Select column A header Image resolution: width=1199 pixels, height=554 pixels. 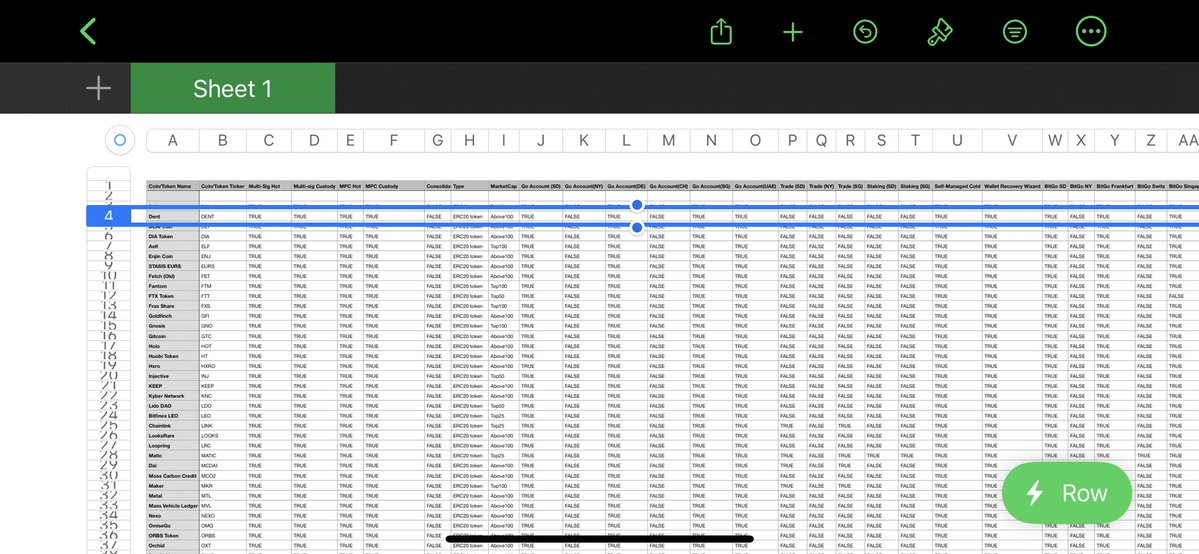coord(173,140)
